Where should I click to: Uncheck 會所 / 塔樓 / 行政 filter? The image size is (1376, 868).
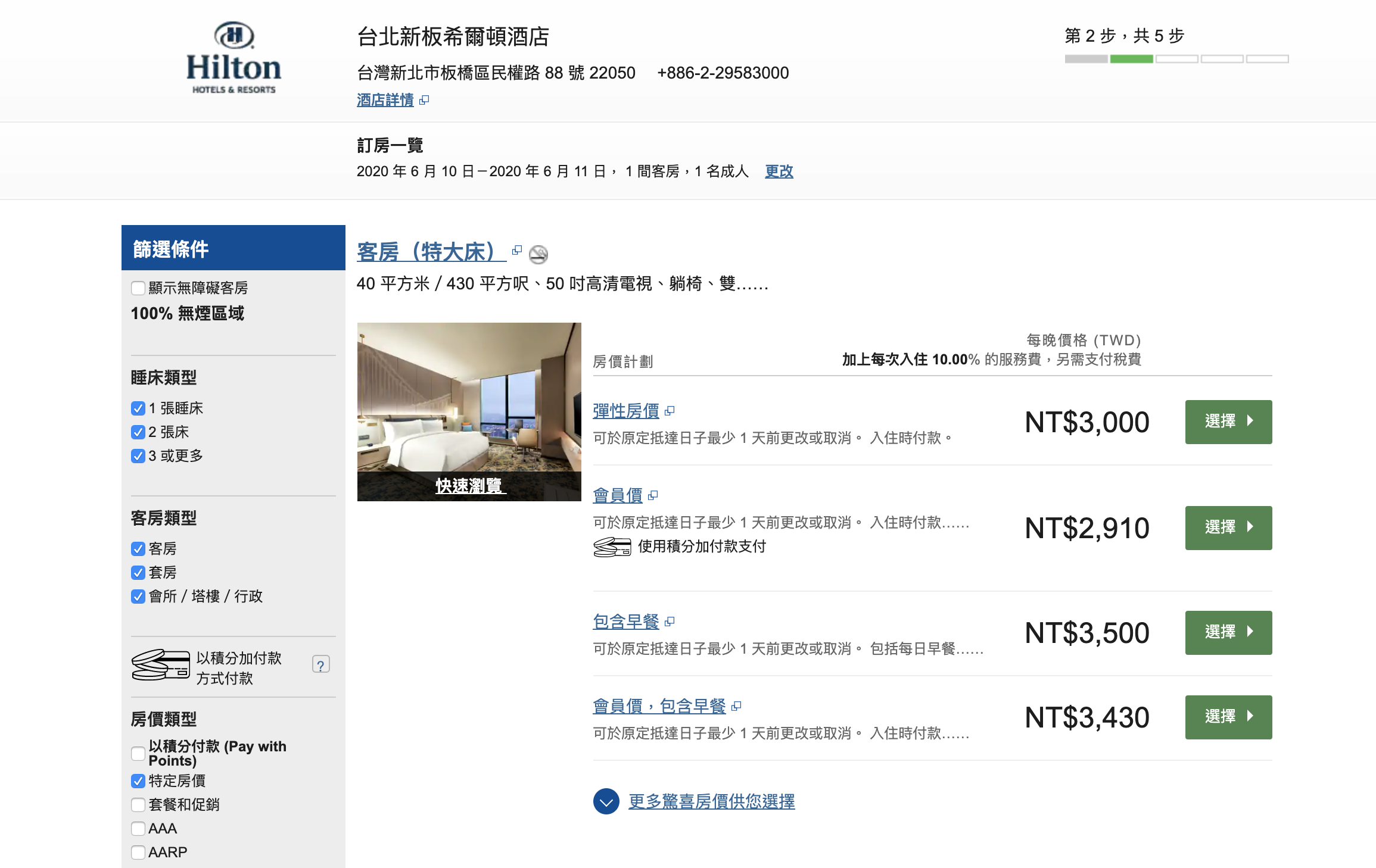[138, 597]
